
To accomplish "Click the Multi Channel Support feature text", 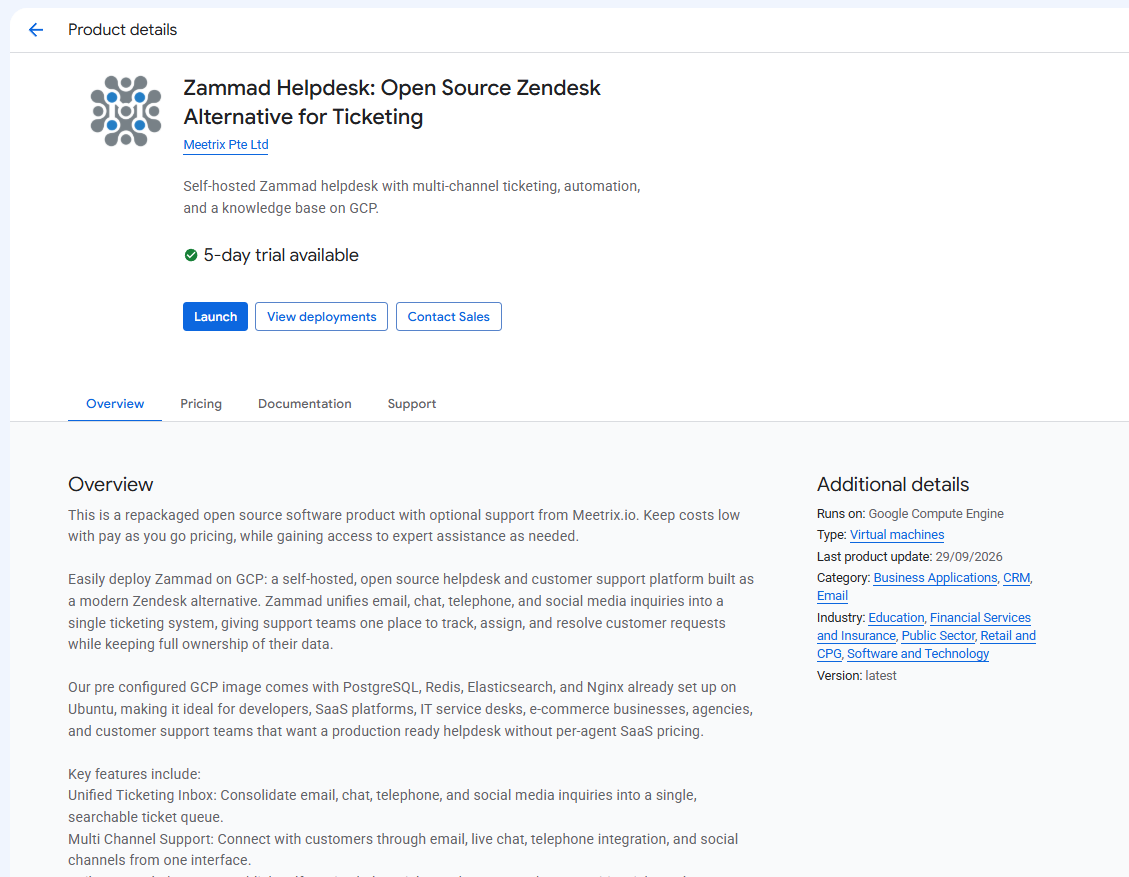I will pos(403,850).
